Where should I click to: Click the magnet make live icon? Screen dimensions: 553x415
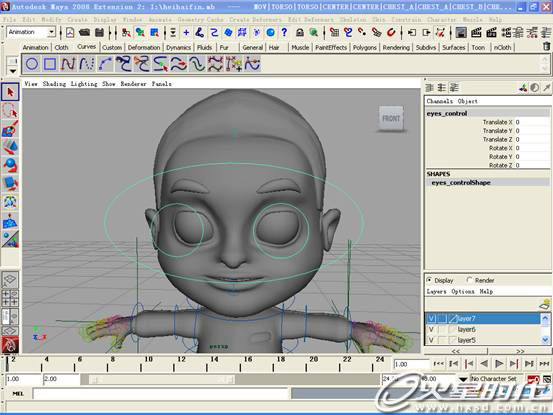click(x=390, y=32)
